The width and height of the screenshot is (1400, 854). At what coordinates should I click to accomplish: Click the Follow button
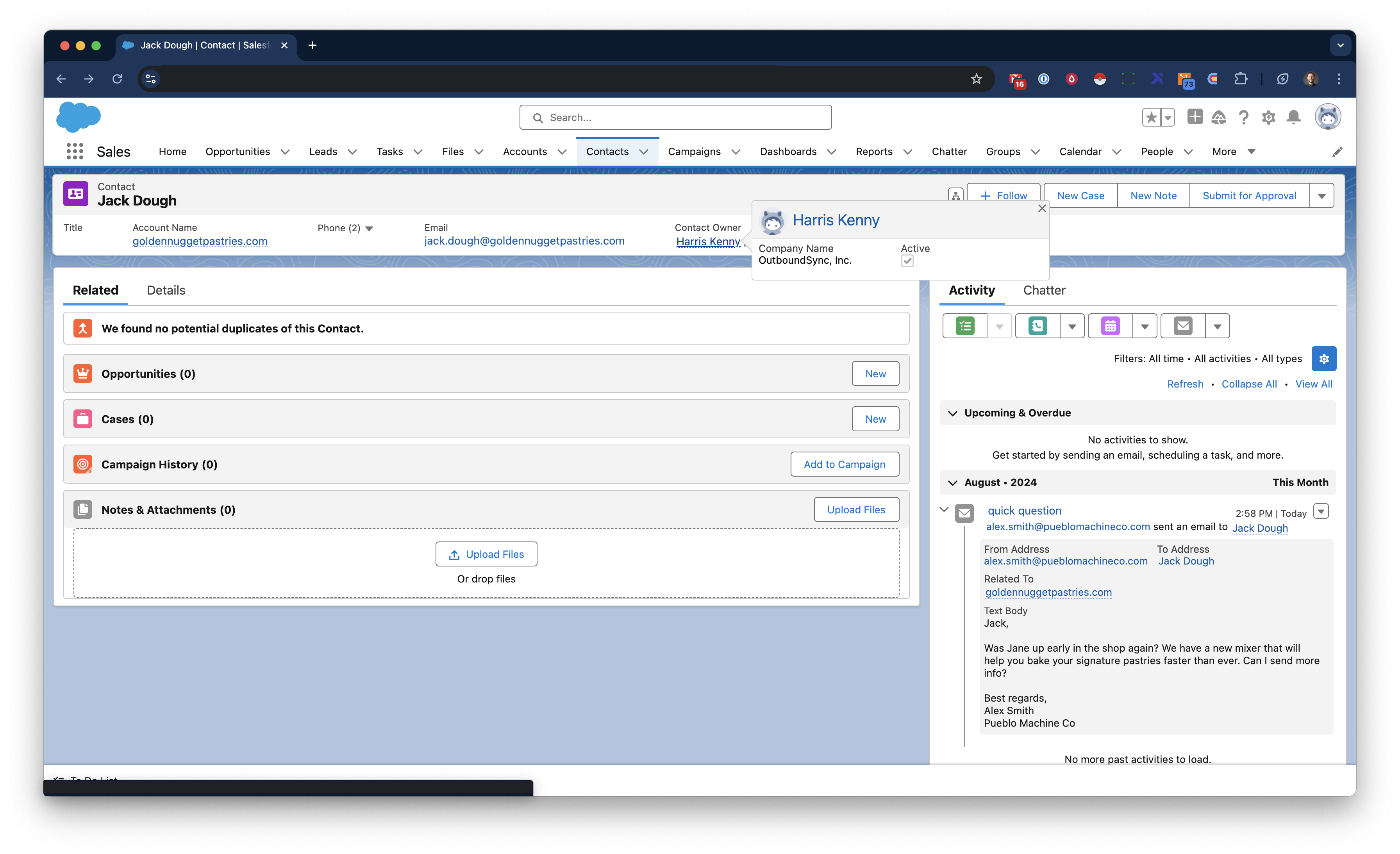[x=1004, y=195]
